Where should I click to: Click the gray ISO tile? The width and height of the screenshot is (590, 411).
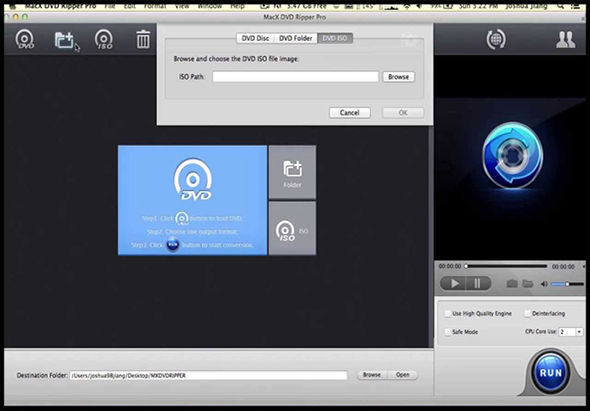(292, 228)
